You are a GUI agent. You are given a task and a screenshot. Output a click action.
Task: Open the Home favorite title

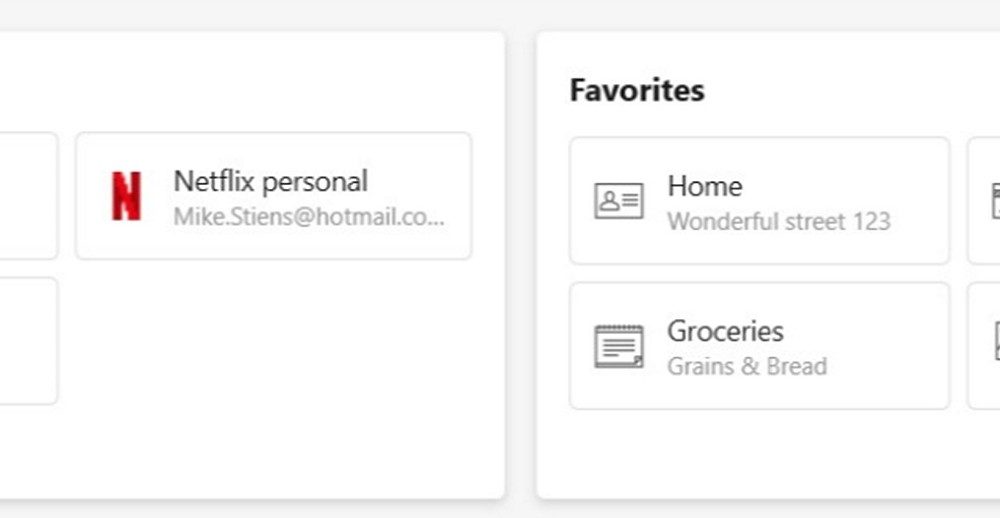704,186
